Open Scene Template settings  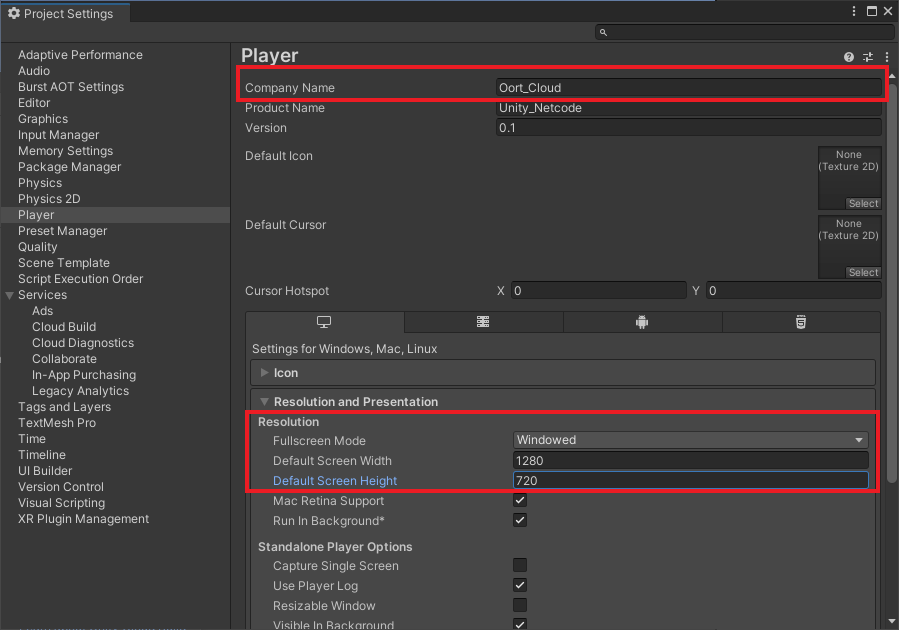tap(64, 263)
